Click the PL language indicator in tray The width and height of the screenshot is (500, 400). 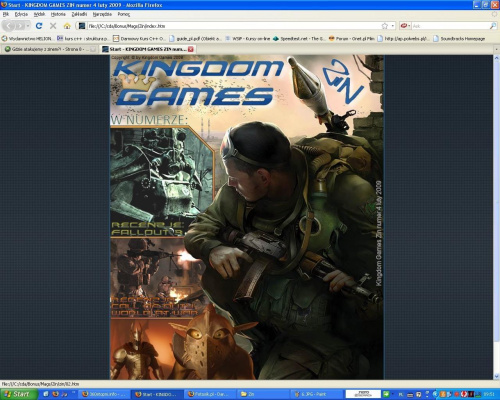tap(401, 395)
